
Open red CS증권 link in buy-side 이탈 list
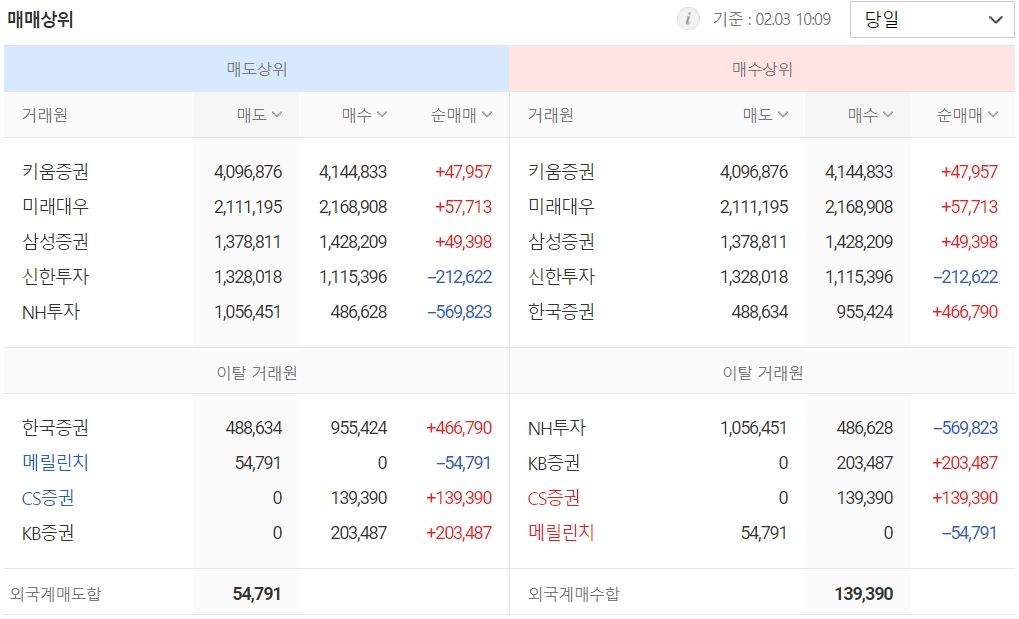554,498
